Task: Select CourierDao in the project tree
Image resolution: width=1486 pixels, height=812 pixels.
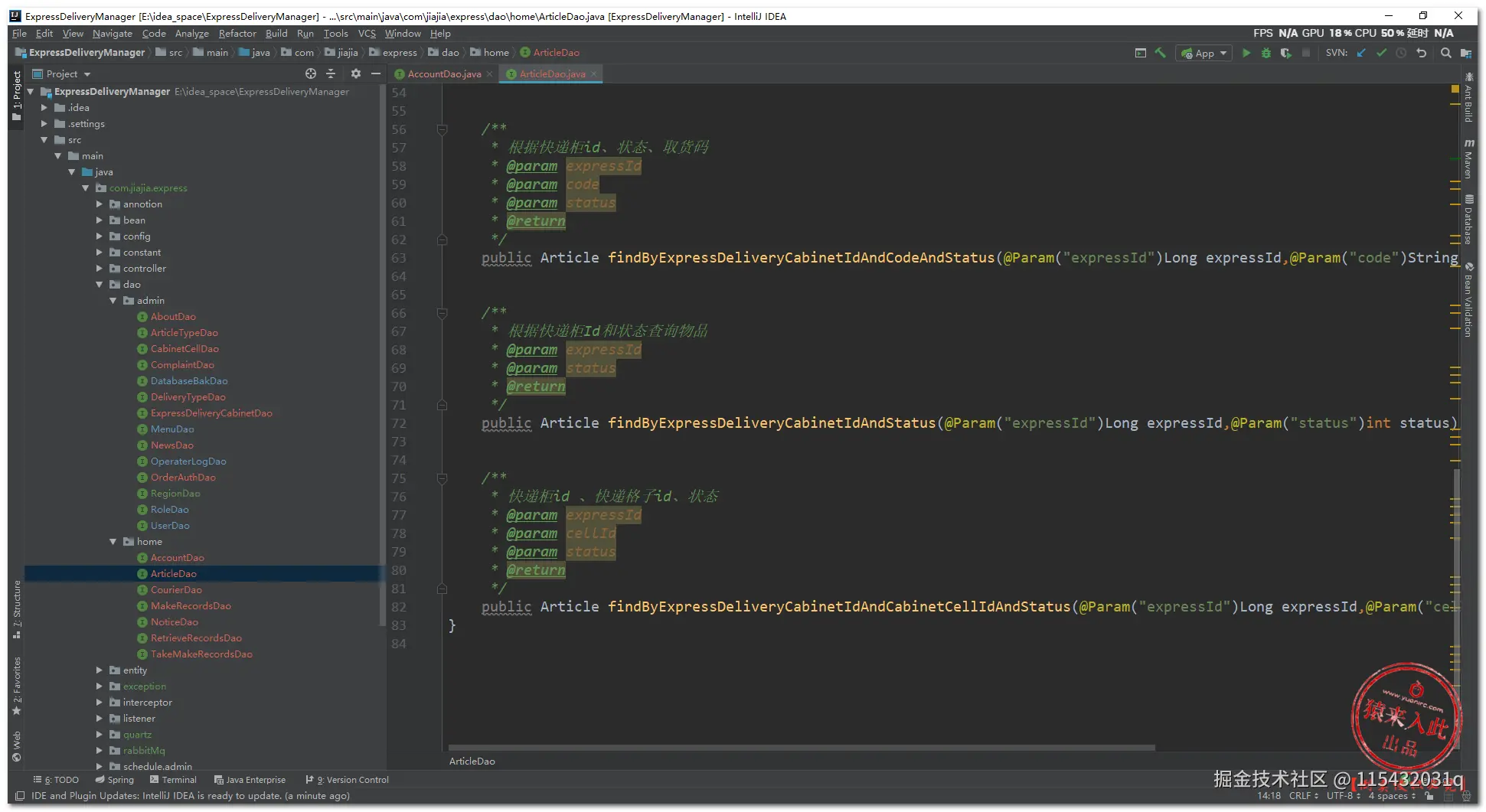Action: point(176,590)
